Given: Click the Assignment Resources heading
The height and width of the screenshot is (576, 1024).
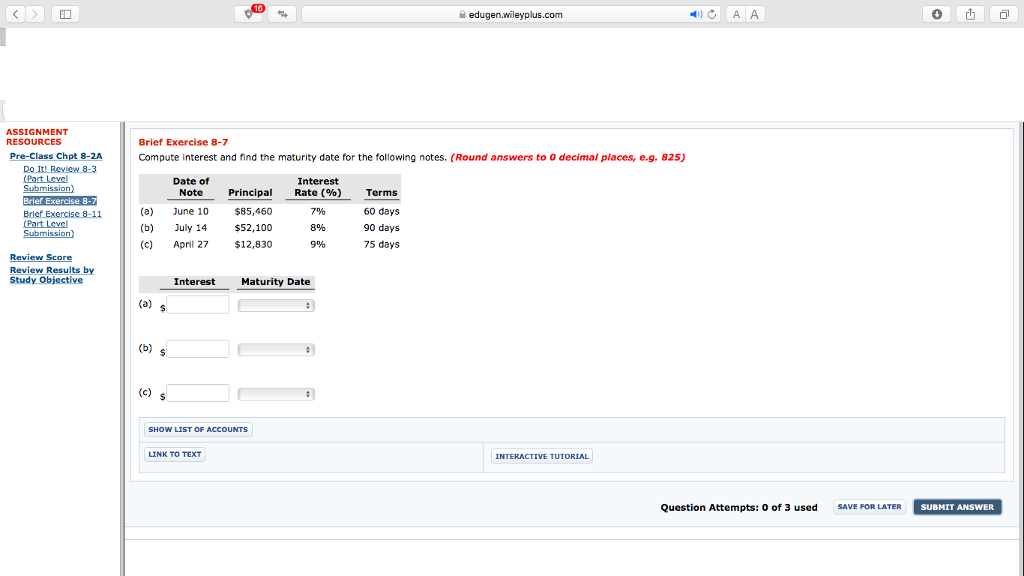Looking at the screenshot, I should pyautogui.click(x=37, y=137).
